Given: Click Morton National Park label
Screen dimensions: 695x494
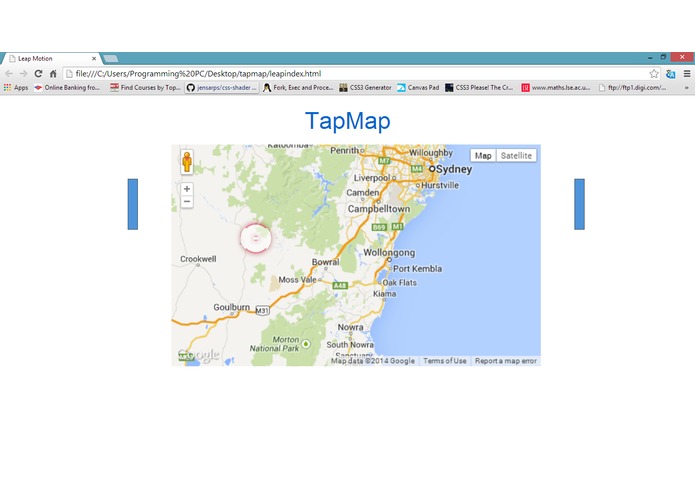Looking at the screenshot, I should pyautogui.click(x=274, y=344).
